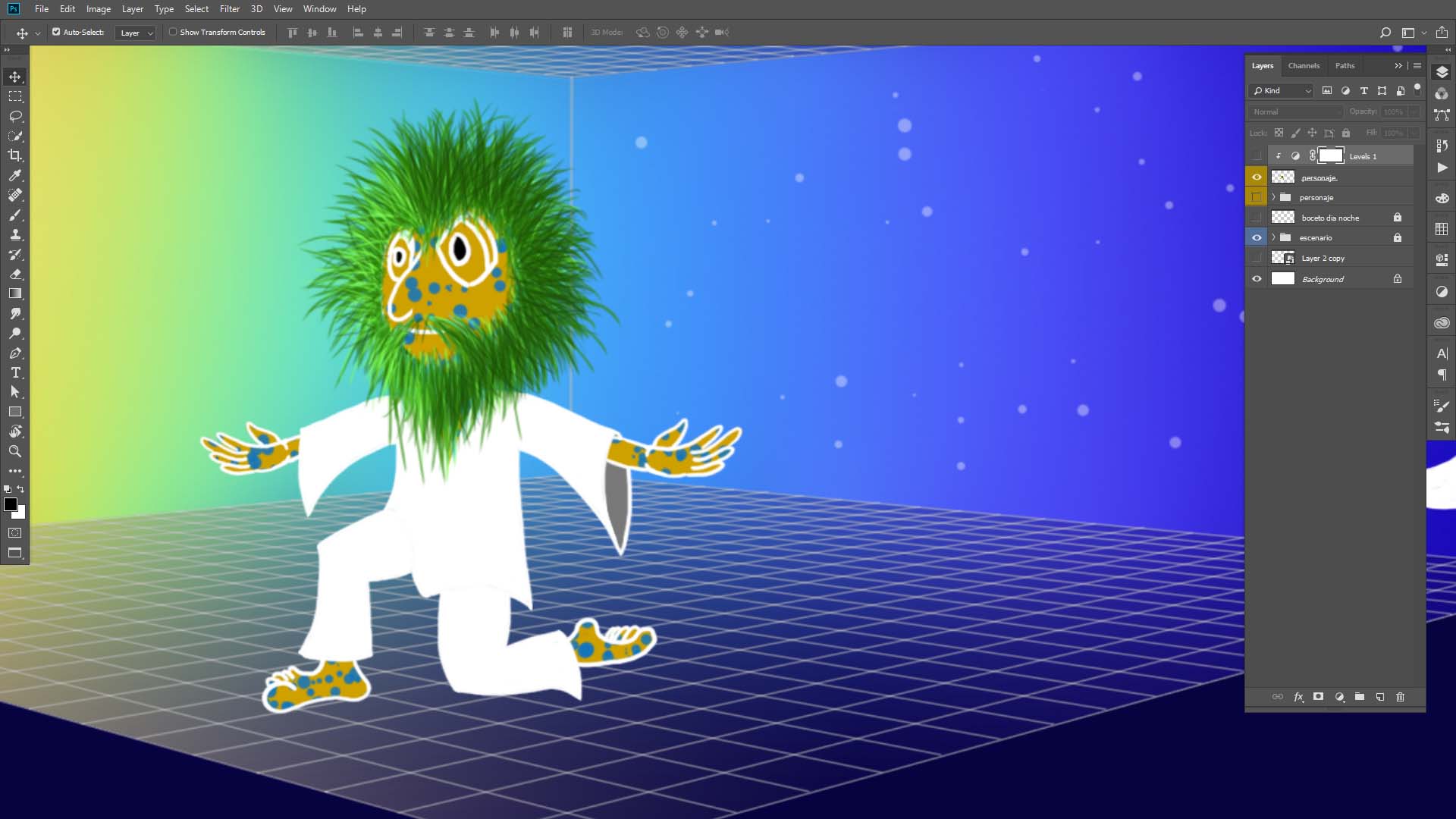Hide the Background layer visibility
This screenshot has width=1456, height=819.
click(x=1257, y=279)
